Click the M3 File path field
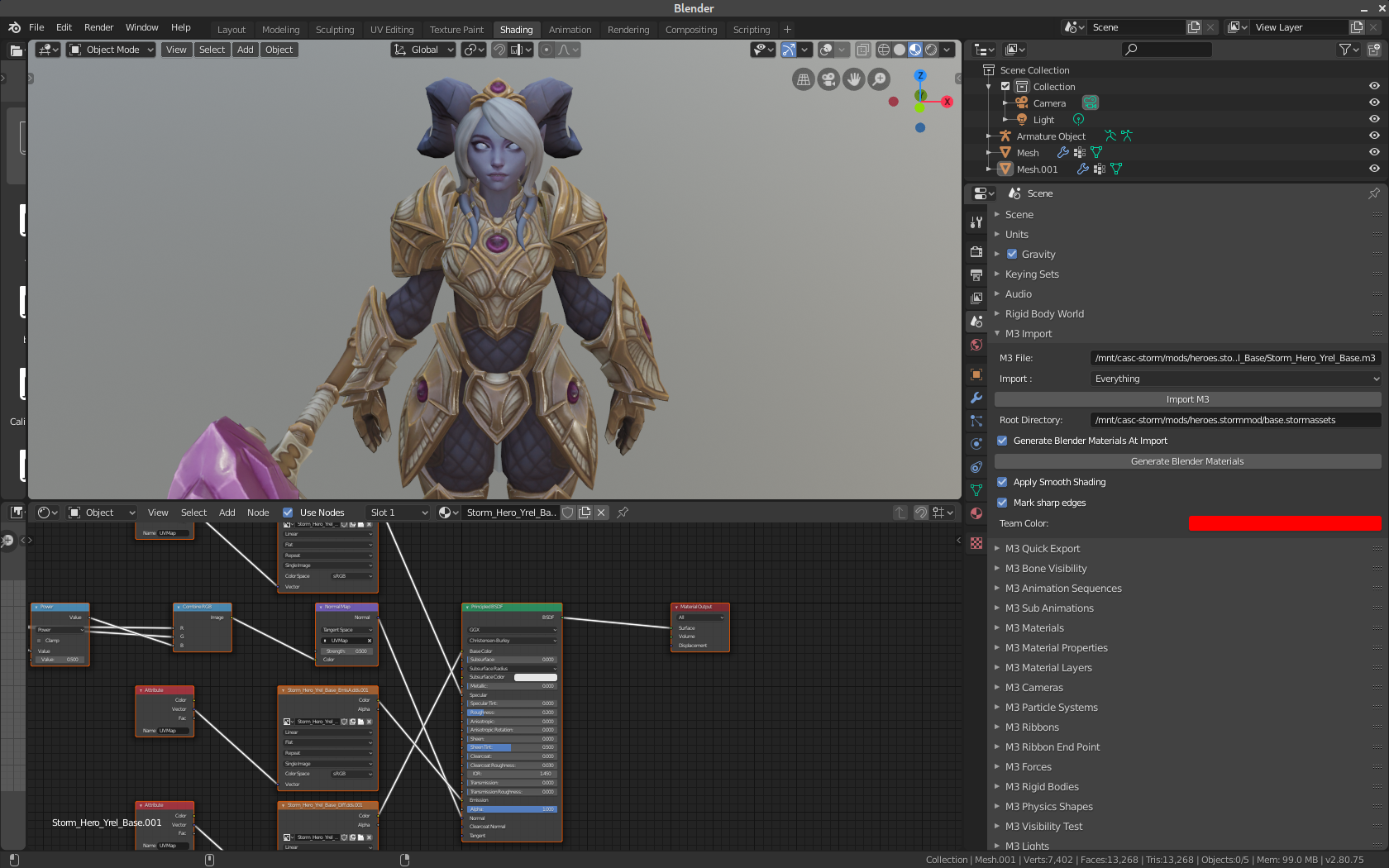 1235,357
